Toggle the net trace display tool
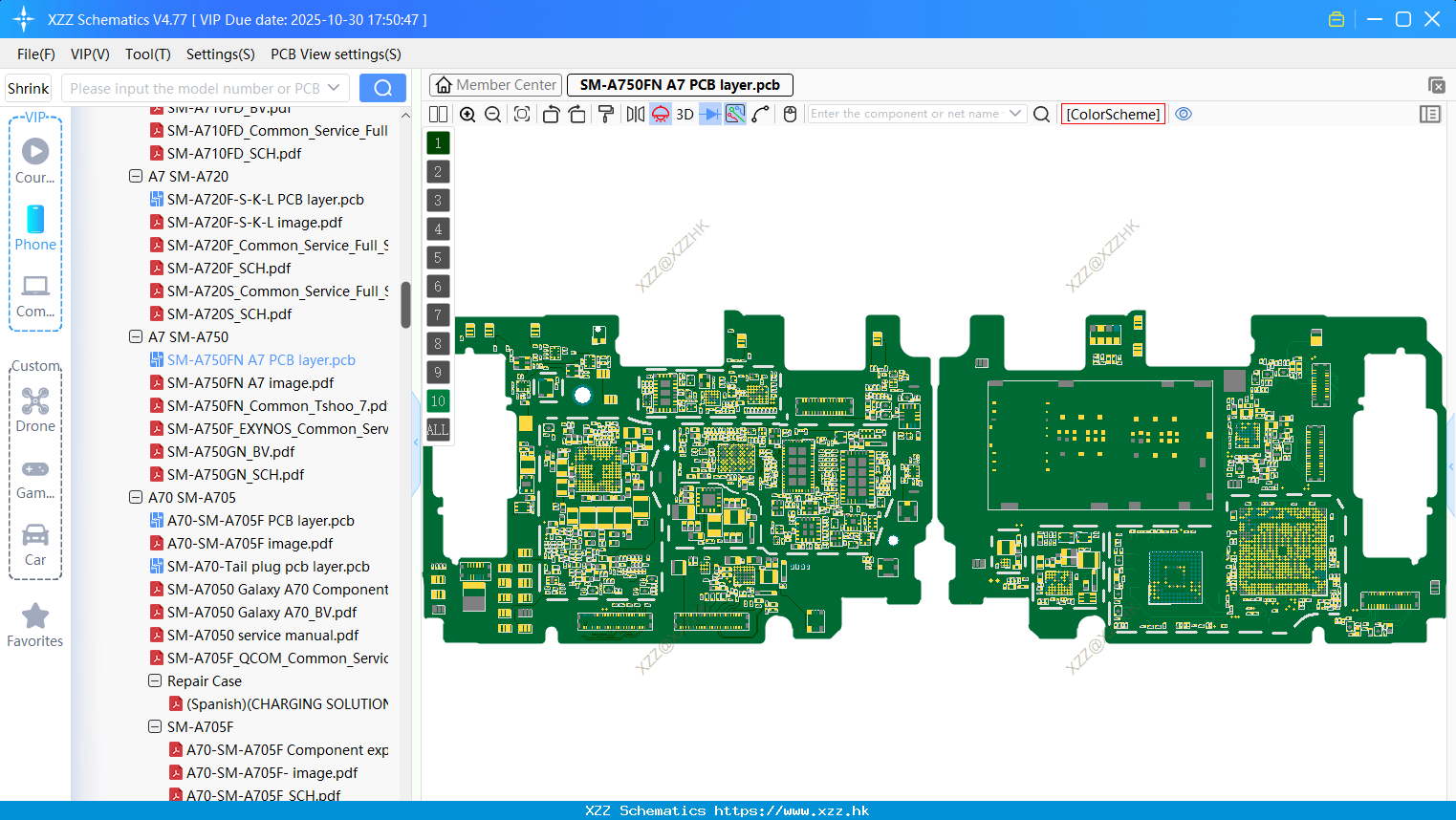The image size is (1456, 820). pyautogui.click(x=735, y=114)
